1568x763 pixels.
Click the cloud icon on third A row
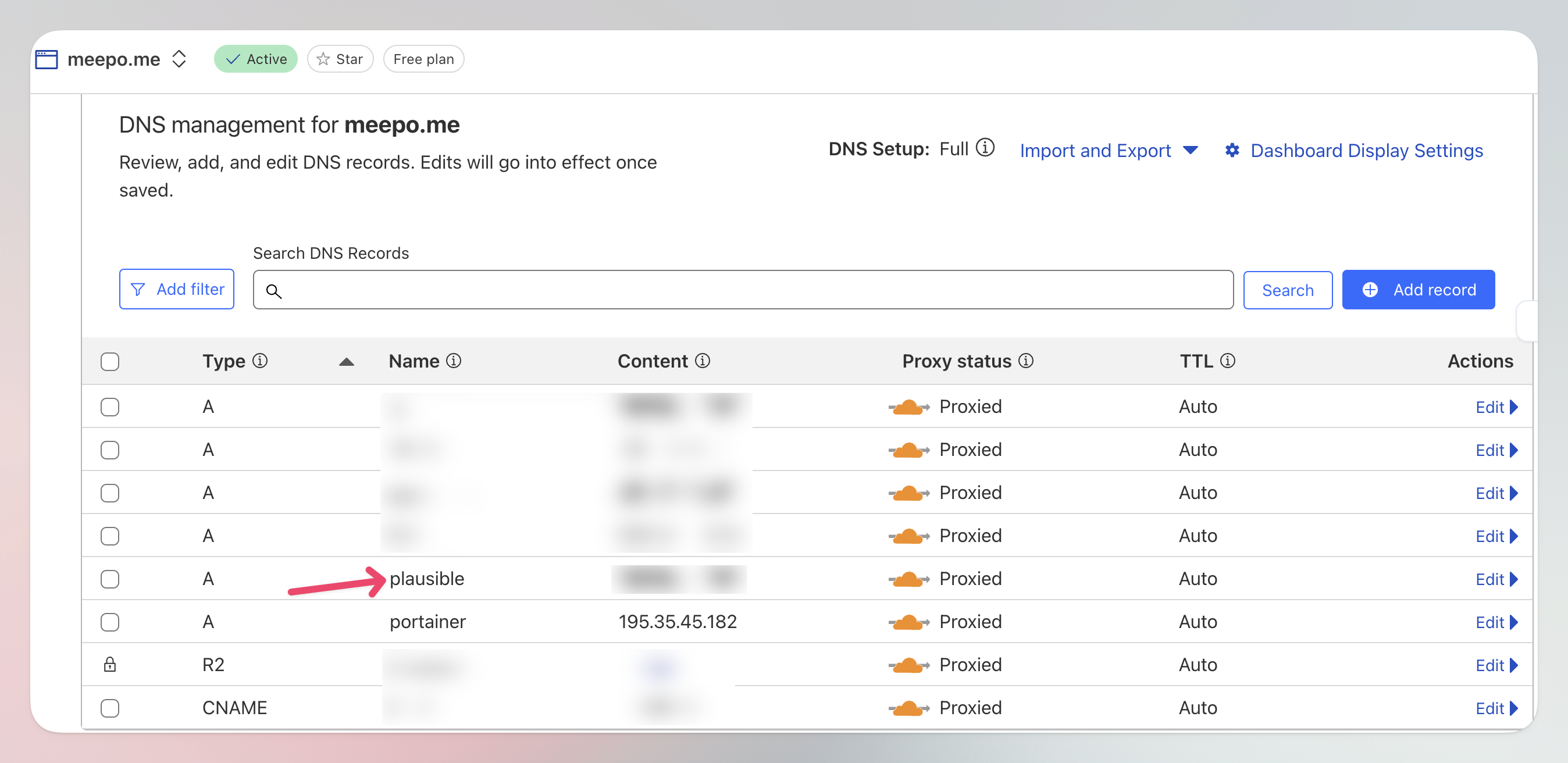[909, 494]
